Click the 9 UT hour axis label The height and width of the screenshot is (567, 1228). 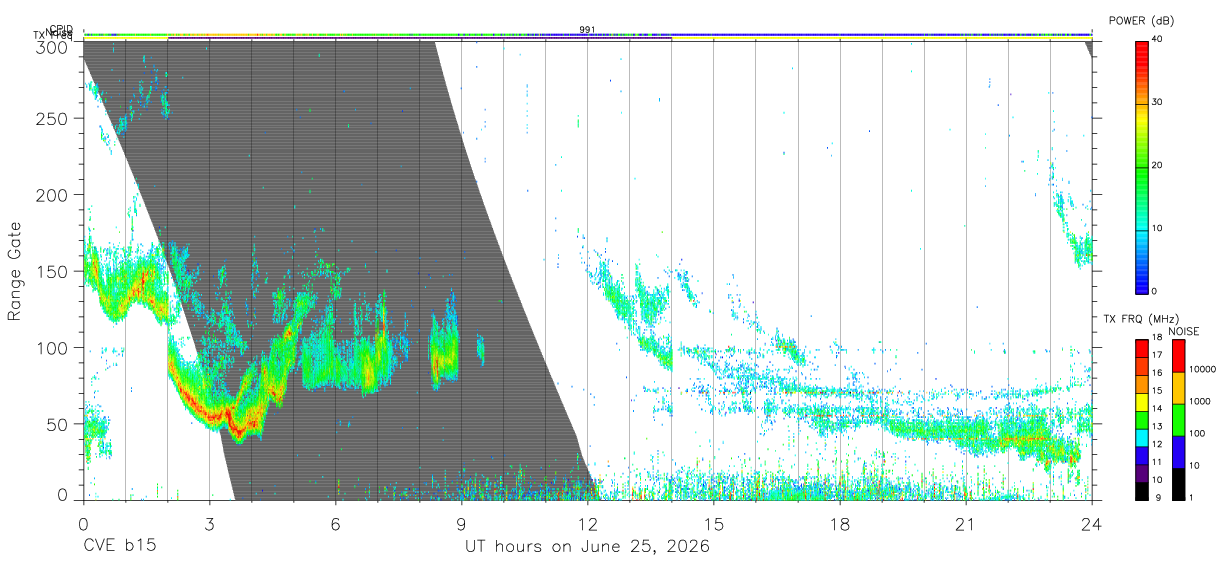pyautogui.click(x=461, y=523)
